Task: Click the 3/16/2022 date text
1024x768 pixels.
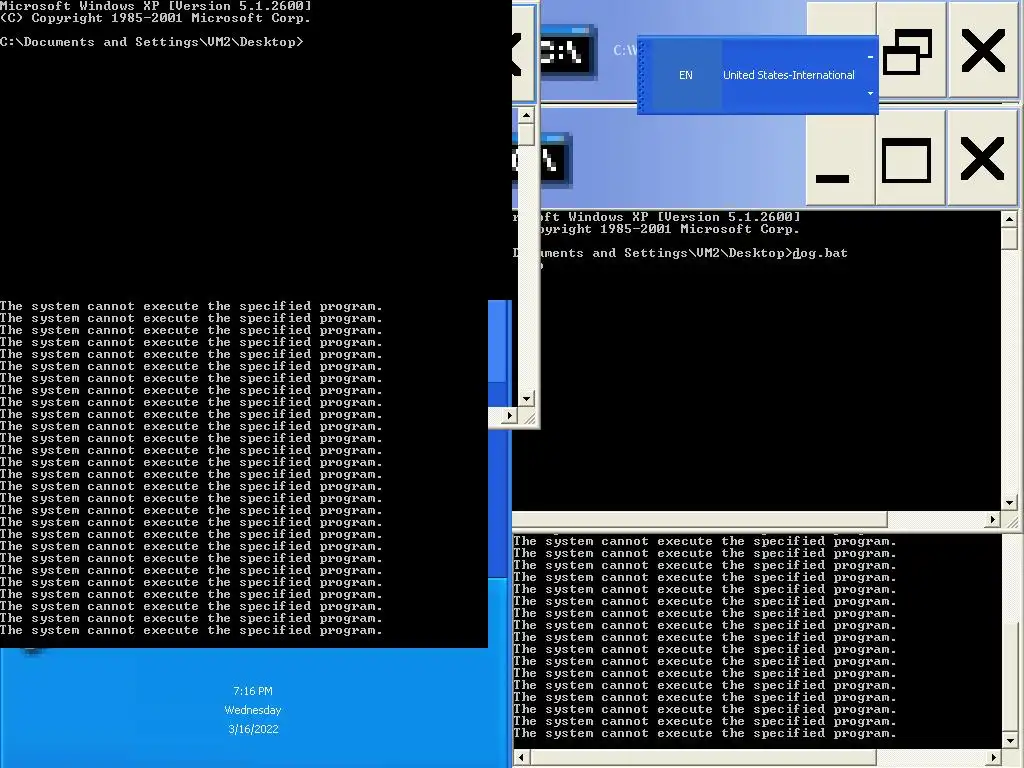Action: (x=253, y=729)
